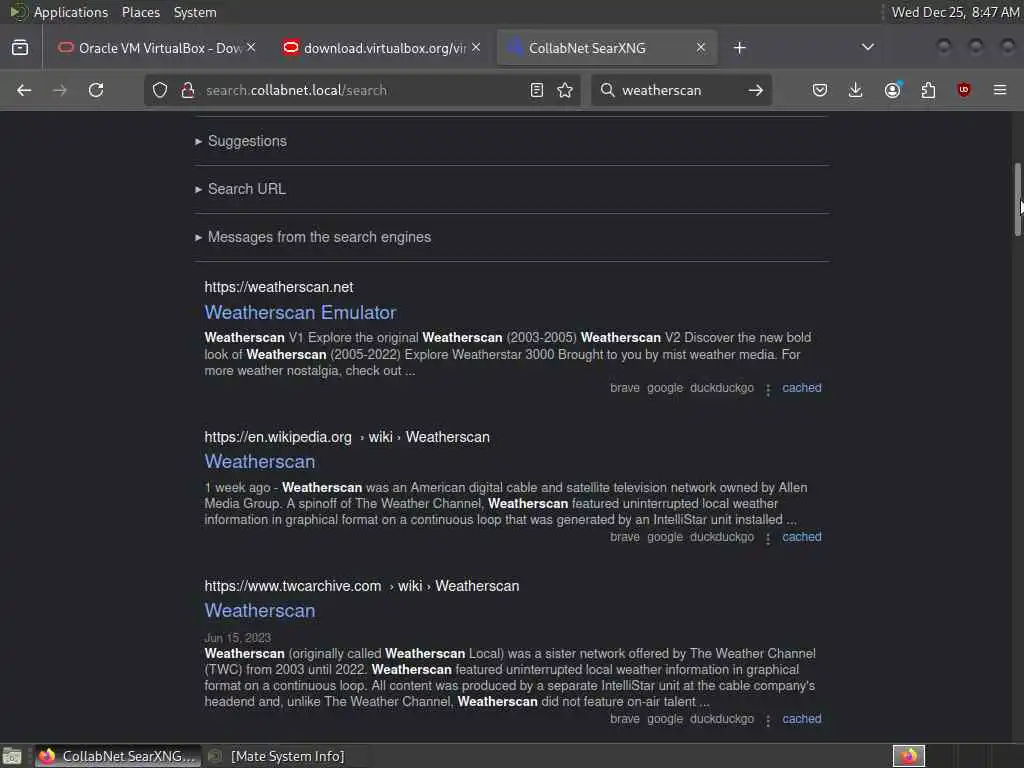Click the forward navigation arrow
This screenshot has height=768, width=1024.
coord(59,90)
